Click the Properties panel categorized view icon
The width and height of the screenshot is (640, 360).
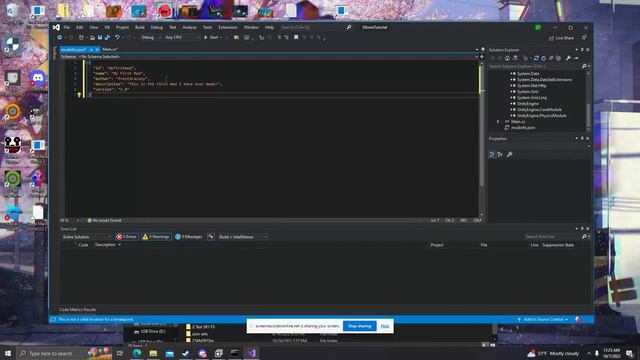click(492, 155)
